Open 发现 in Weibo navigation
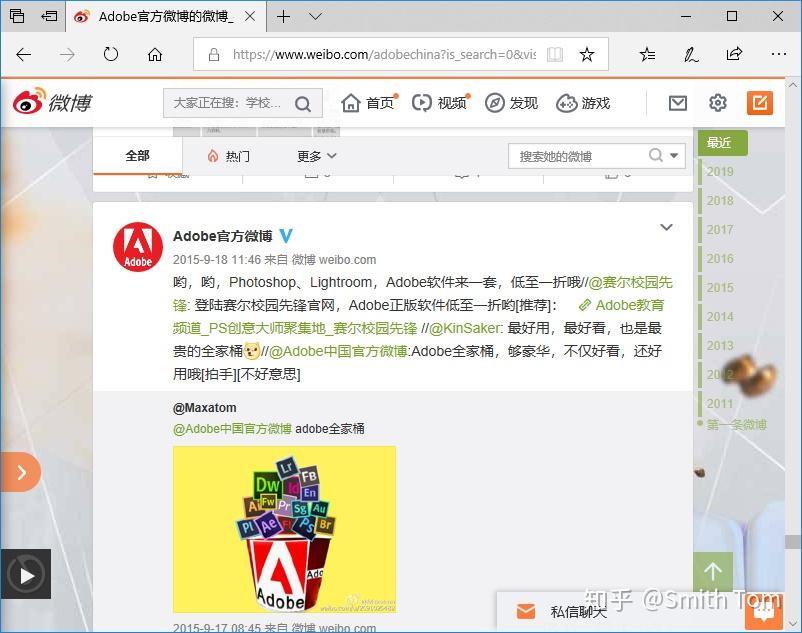This screenshot has width=802, height=633. pyautogui.click(x=511, y=103)
